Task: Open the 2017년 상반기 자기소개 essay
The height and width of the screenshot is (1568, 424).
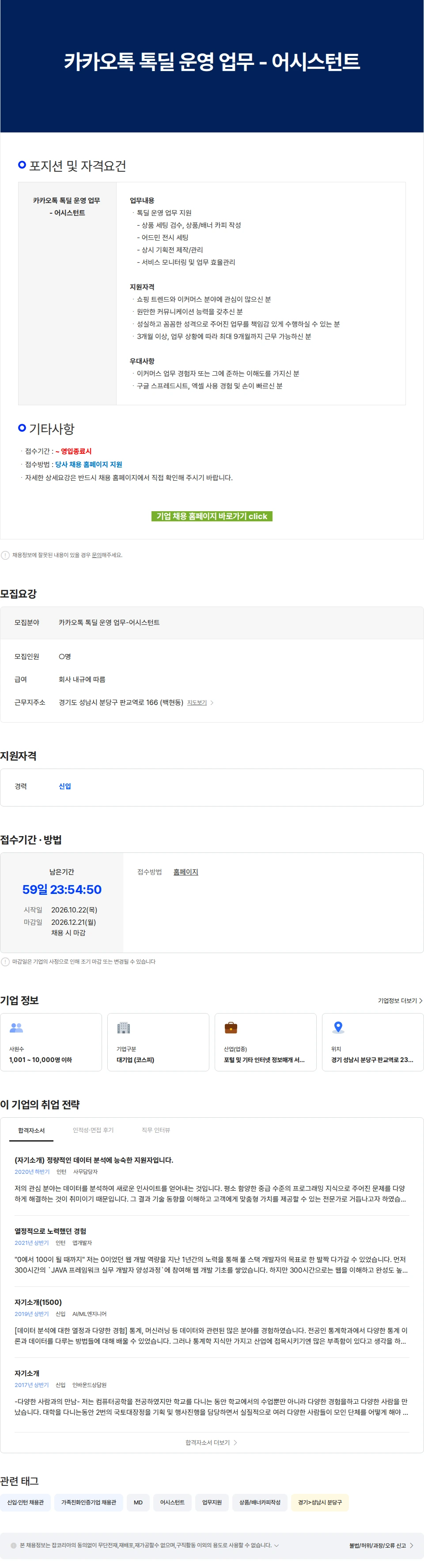Action: 27,1374
